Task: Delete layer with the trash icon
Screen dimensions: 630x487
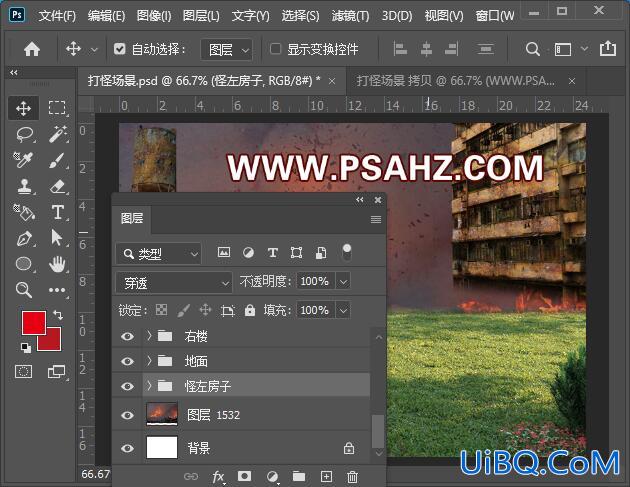Action: pos(352,477)
